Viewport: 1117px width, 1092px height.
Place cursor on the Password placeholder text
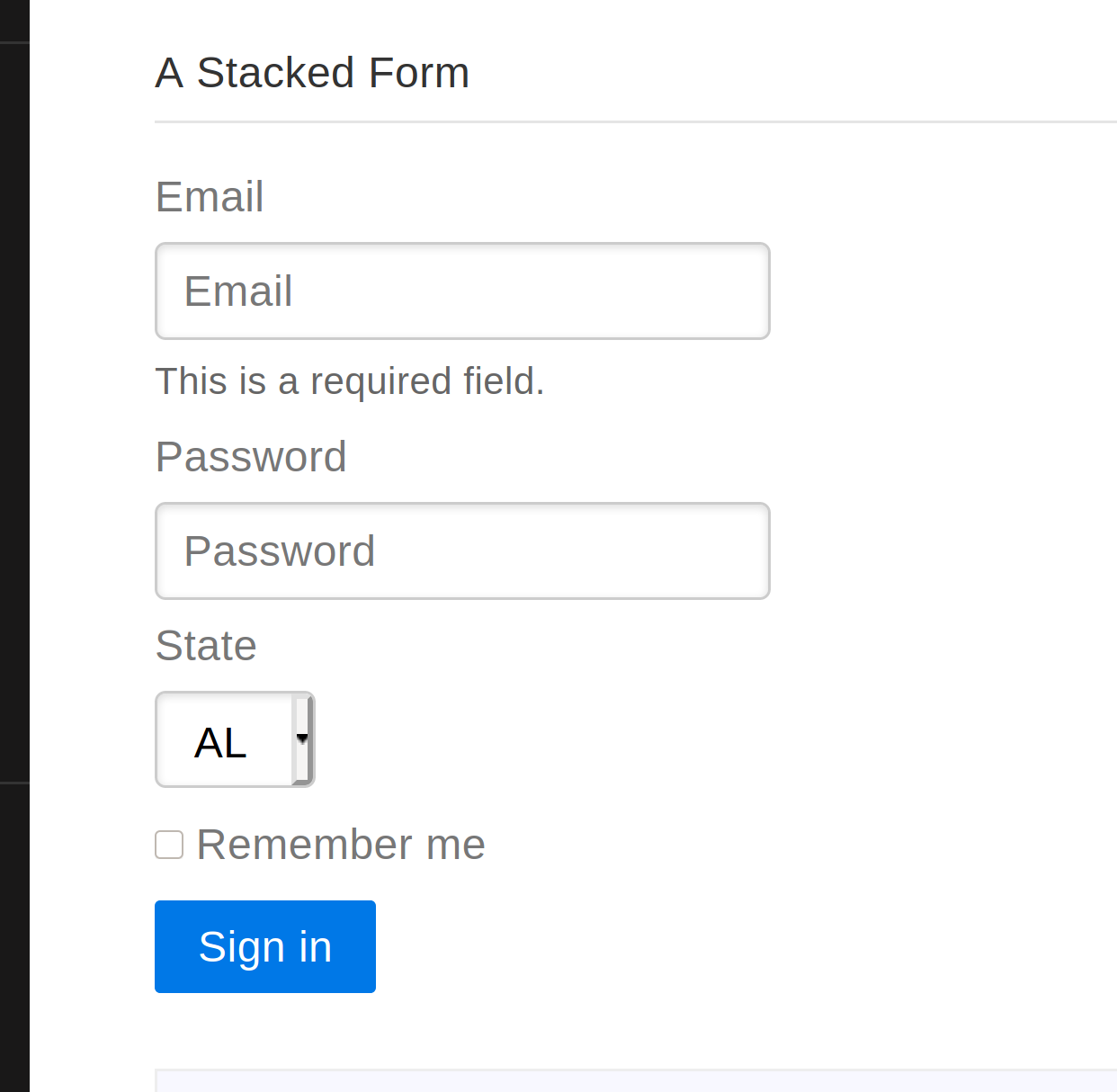pos(280,551)
